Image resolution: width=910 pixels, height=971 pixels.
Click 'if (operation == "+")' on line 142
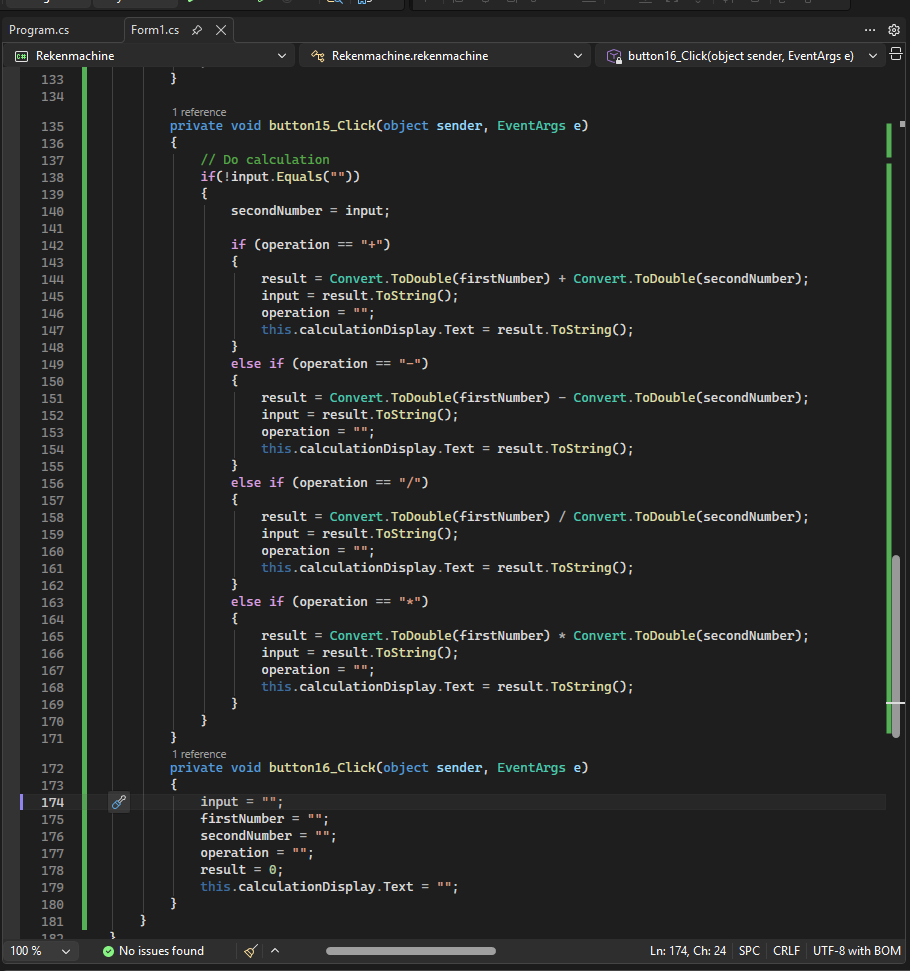point(310,245)
